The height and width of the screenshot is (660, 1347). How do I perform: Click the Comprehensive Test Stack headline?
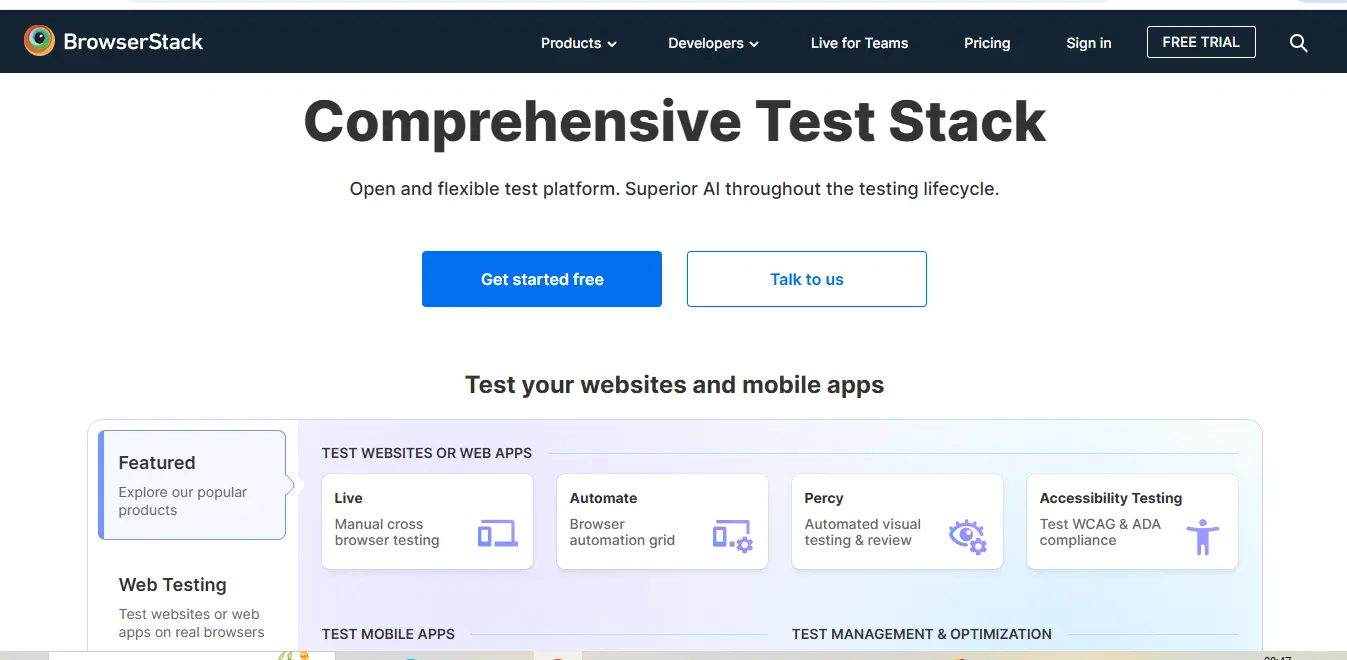pyautogui.click(x=674, y=121)
